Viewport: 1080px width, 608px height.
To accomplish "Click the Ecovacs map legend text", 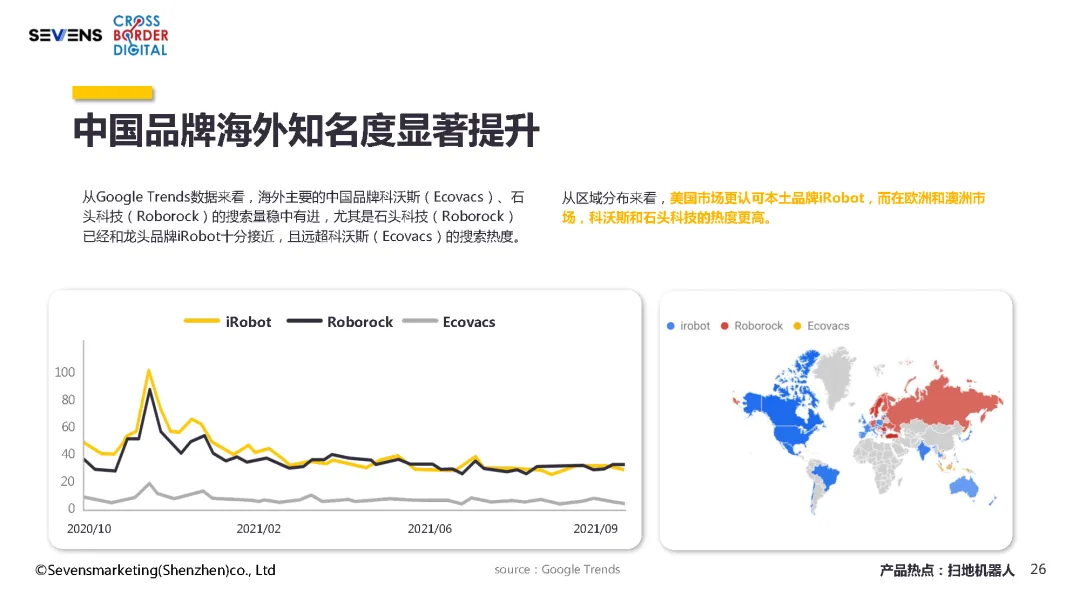I will click(828, 326).
